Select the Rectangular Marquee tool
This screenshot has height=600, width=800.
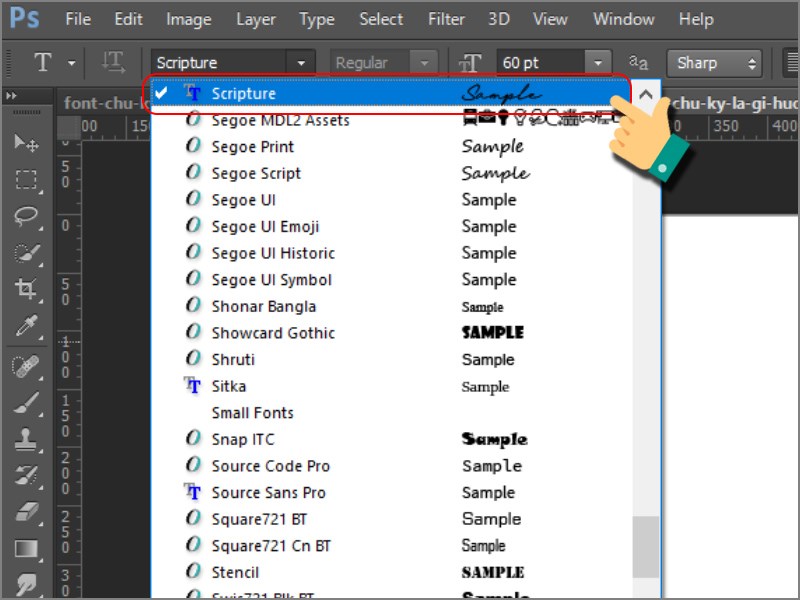(x=26, y=180)
